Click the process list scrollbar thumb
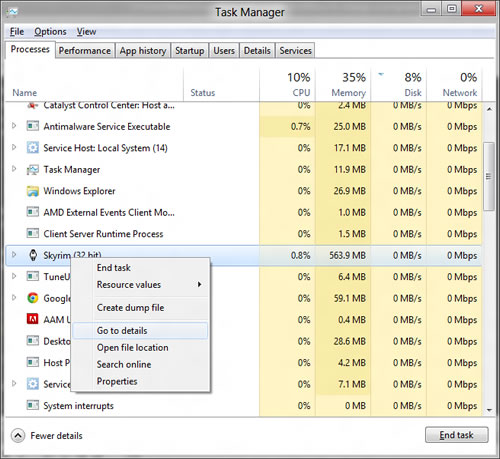This screenshot has width=500, height=459. click(x=489, y=176)
